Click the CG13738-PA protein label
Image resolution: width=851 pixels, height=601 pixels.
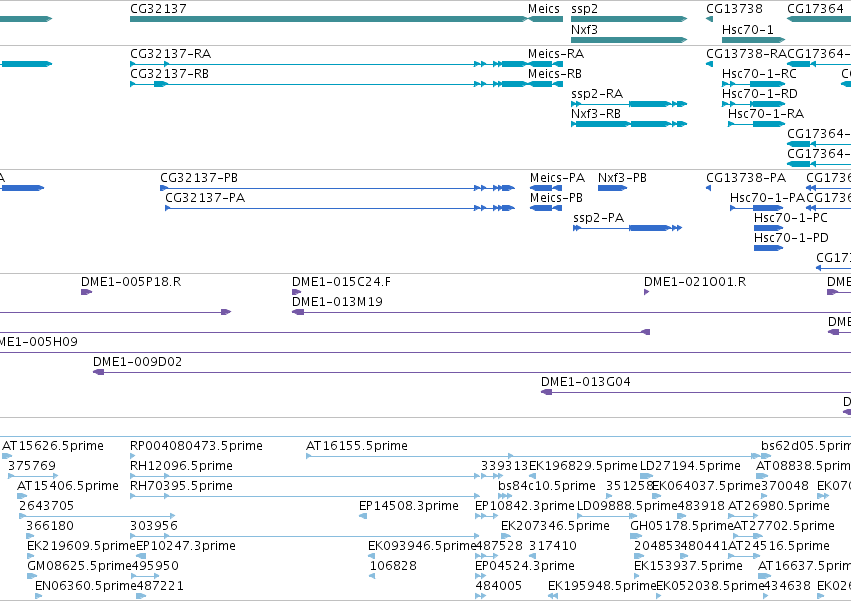click(x=746, y=178)
